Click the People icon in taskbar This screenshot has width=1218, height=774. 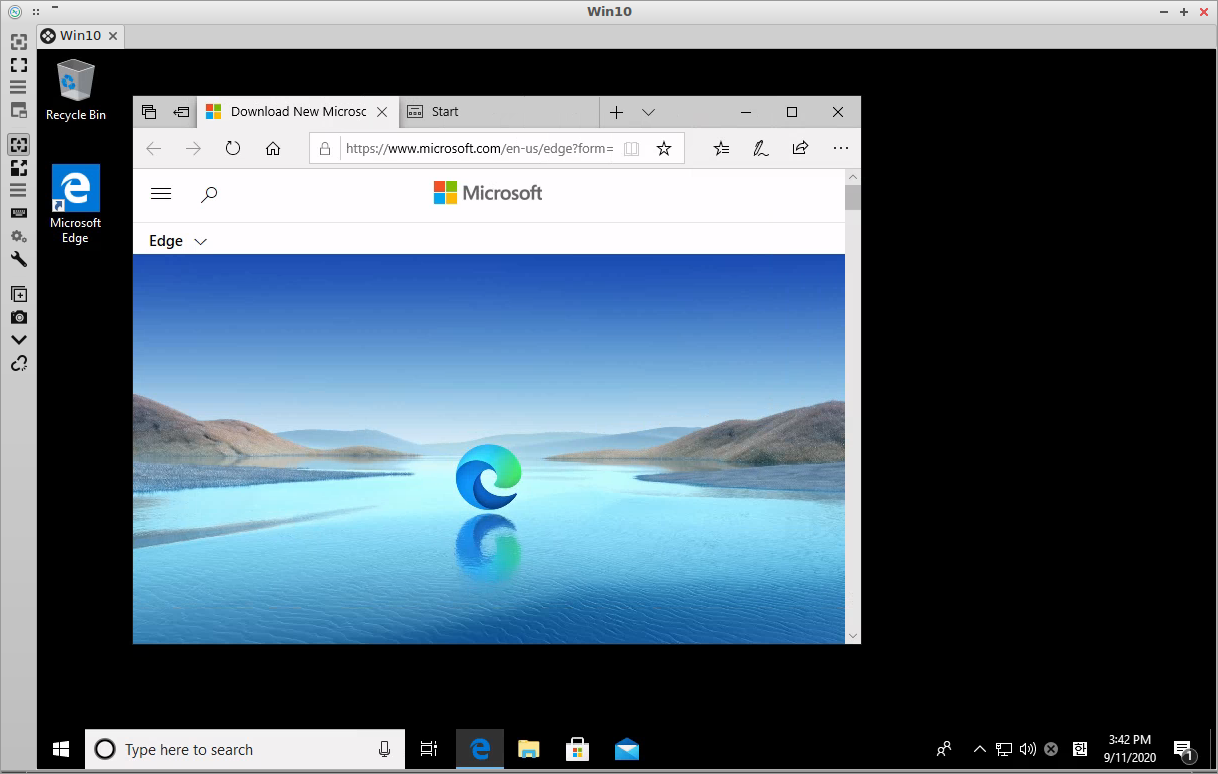[x=943, y=749]
